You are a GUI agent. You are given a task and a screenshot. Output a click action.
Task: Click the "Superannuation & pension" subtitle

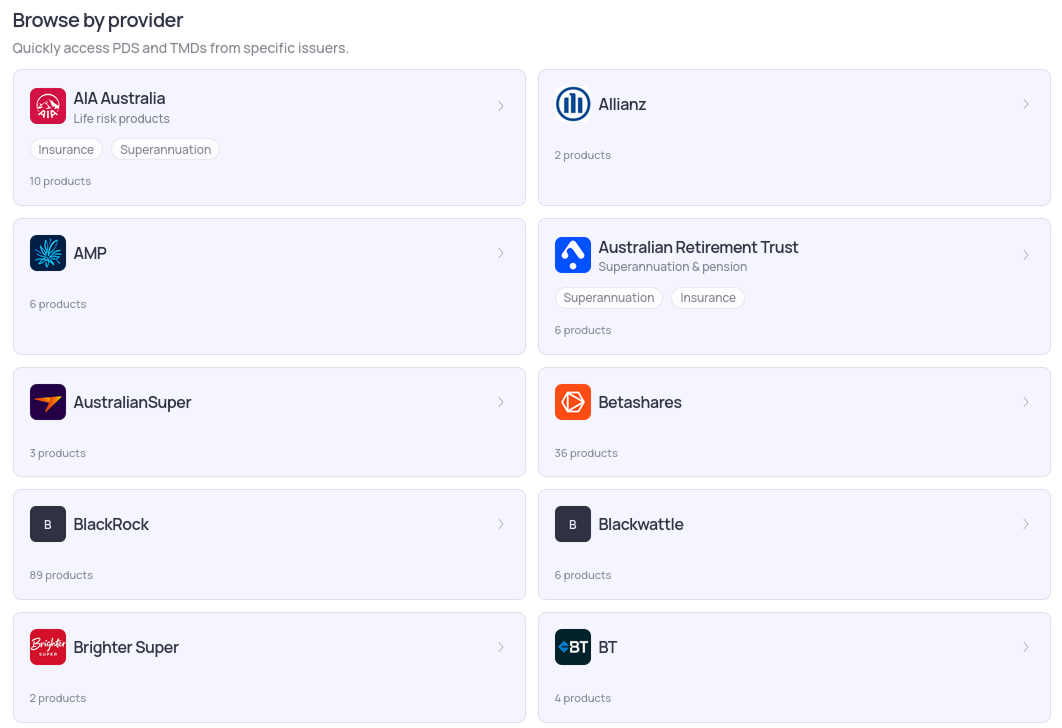673,267
